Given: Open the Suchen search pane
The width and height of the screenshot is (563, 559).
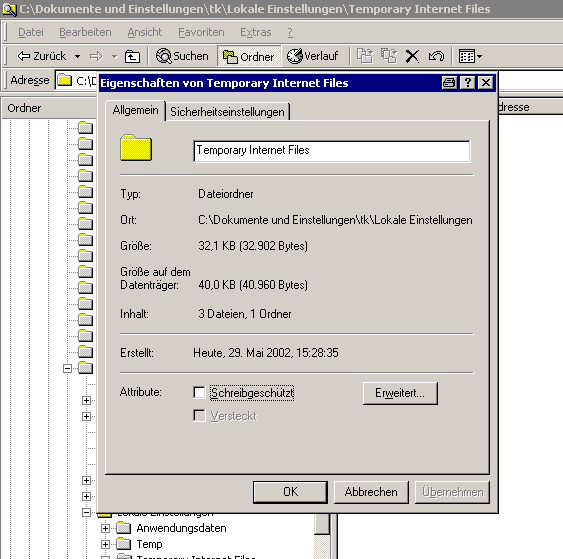Looking at the screenshot, I should pyautogui.click(x=182, y=56).
